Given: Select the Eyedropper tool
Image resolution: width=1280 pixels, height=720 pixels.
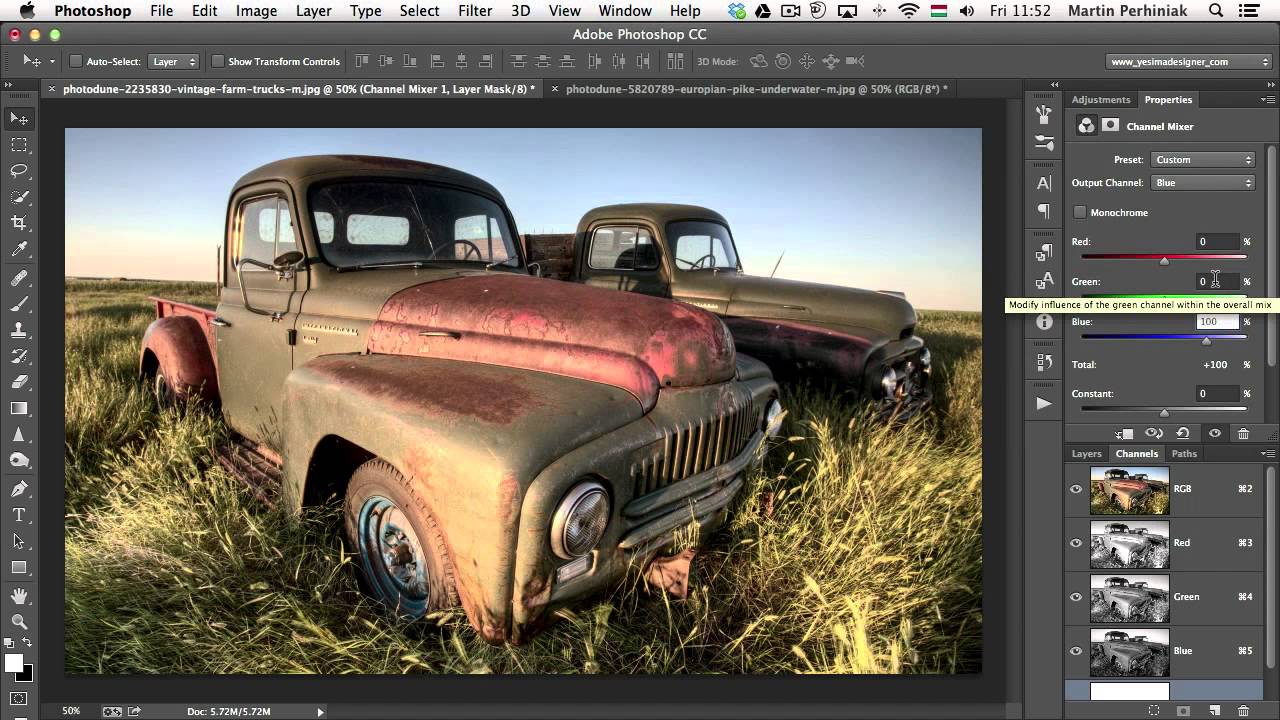Looking at the screenshot, I should [19, 249].
